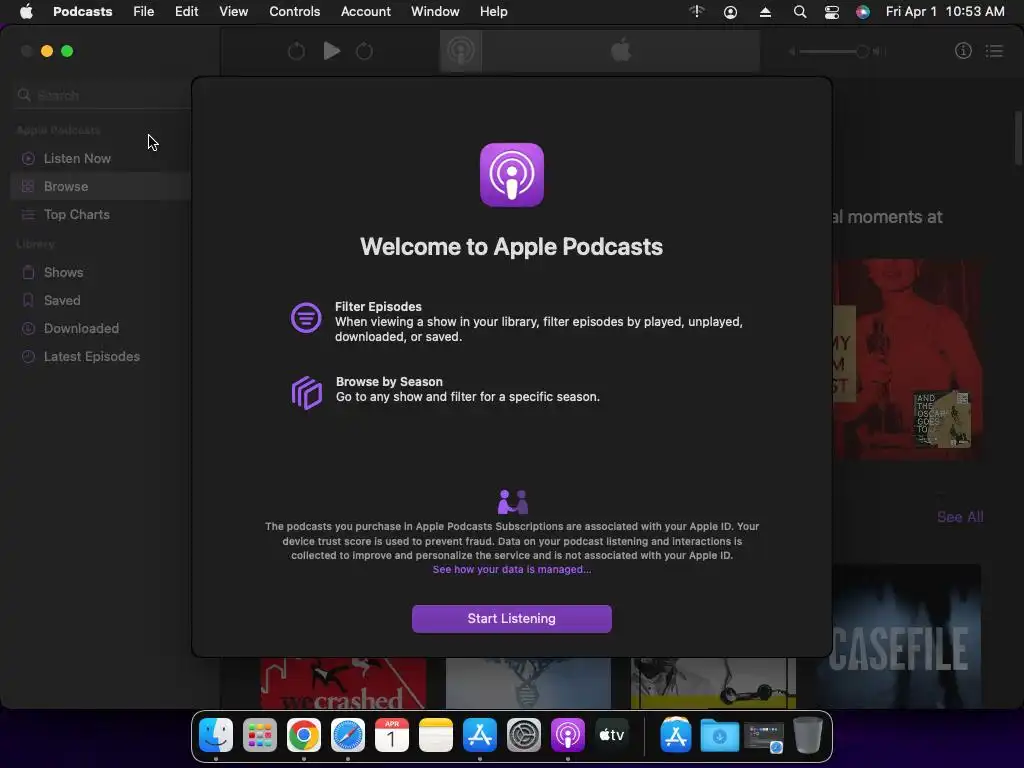The width and height of the screenshot is (1024, 768).
Task: Click the Filter Episodes icon
Action: [306, 318]
